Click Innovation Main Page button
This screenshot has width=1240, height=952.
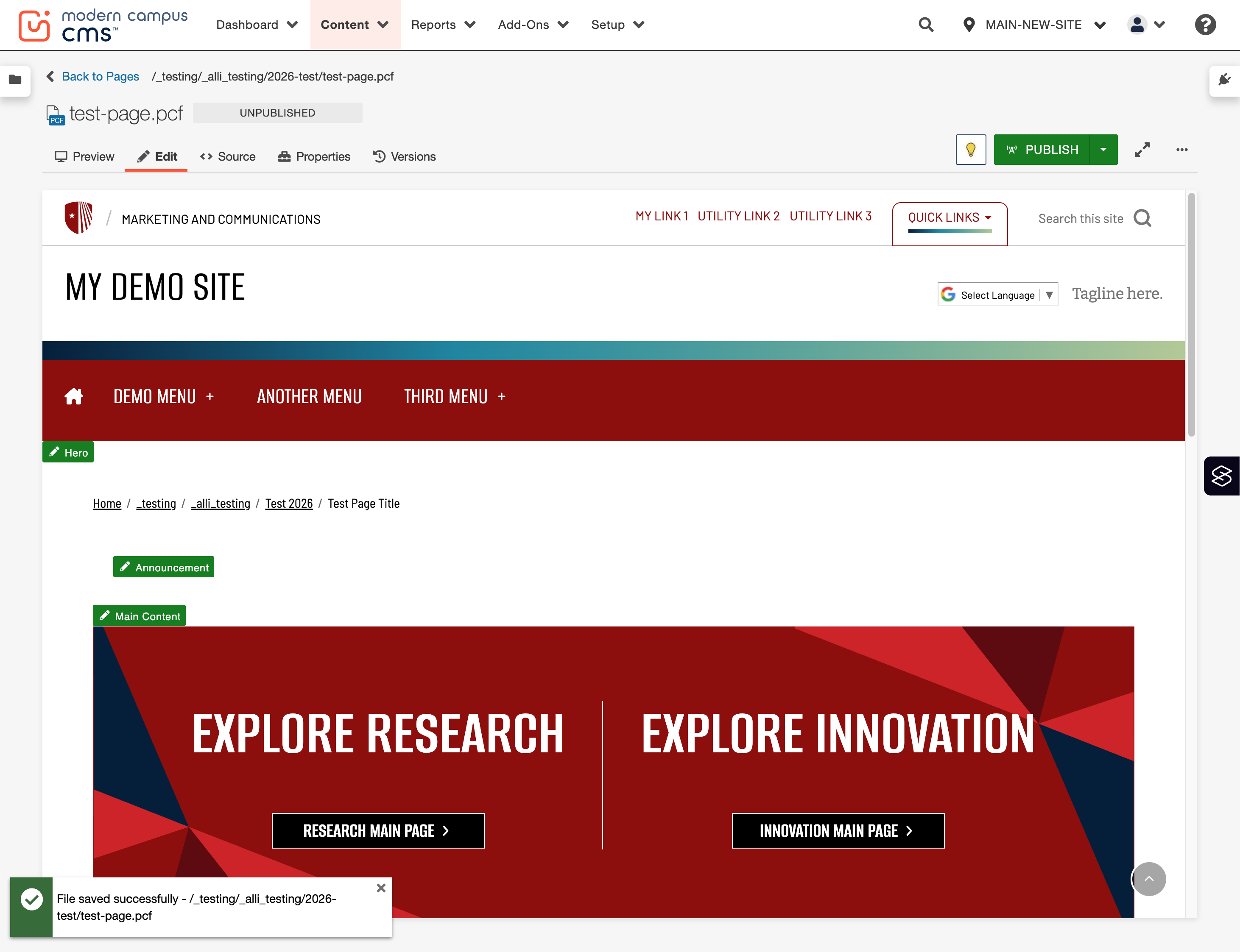838,831
